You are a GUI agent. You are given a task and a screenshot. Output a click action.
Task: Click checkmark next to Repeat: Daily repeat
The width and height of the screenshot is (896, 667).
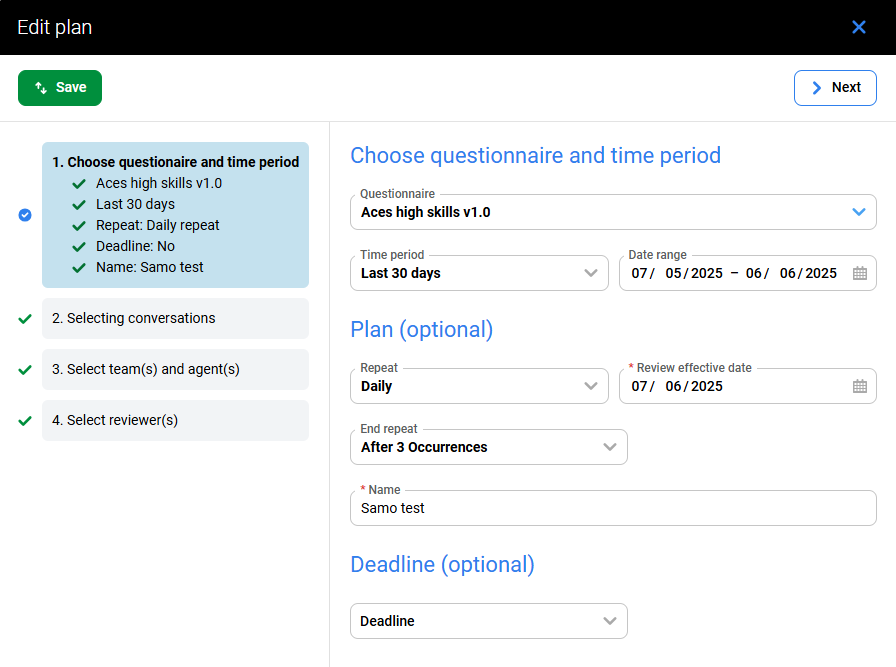79,225
